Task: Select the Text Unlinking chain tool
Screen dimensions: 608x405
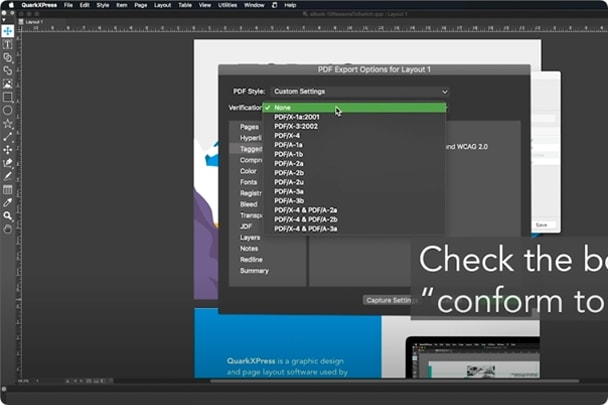Action: (x=7, y=71)
